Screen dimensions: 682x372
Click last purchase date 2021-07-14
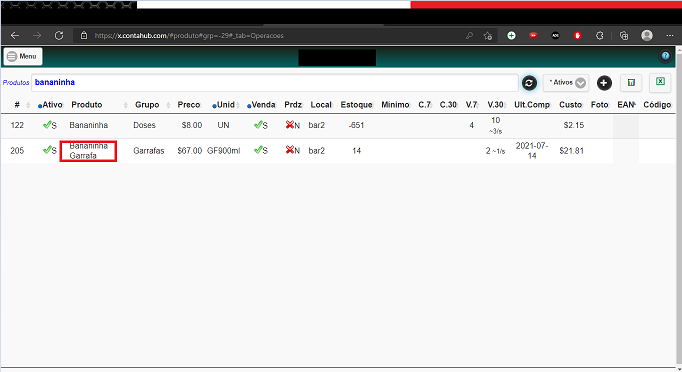pos(532,151)
